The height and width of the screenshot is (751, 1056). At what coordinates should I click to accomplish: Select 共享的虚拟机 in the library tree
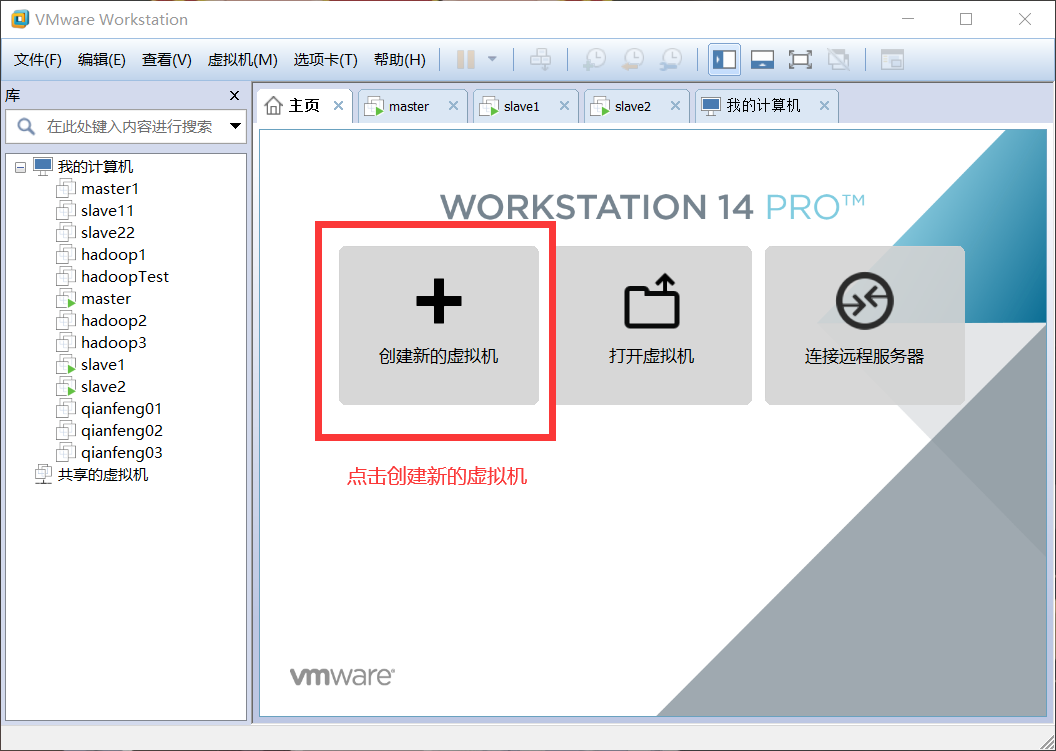point(102,475)
